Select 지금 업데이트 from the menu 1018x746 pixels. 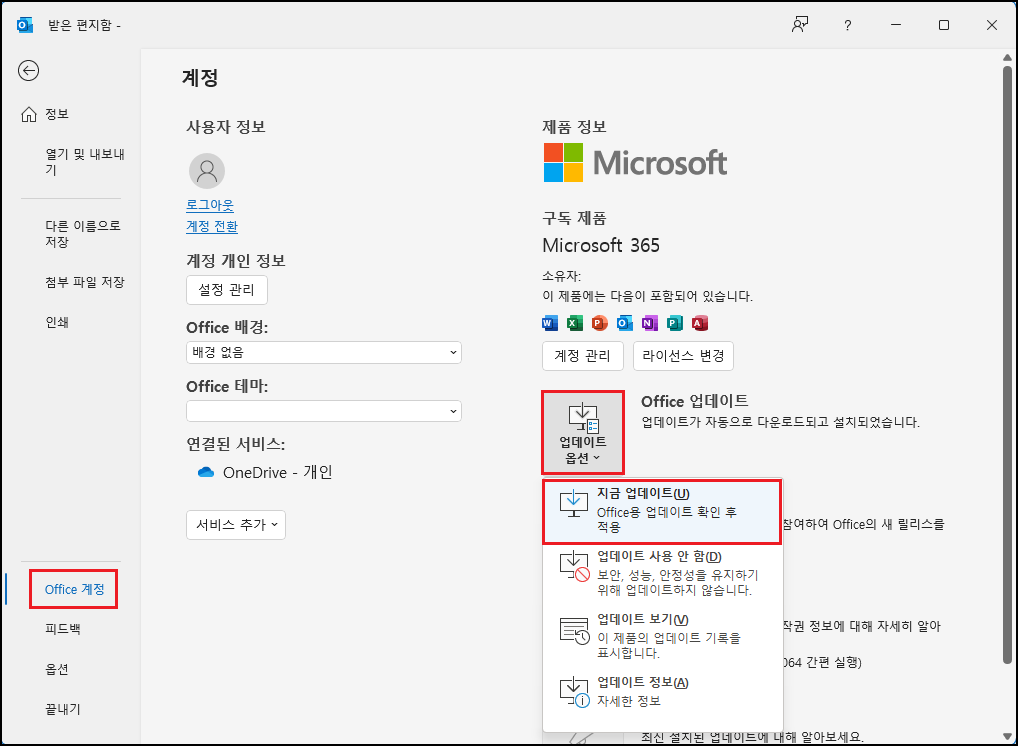662,512
